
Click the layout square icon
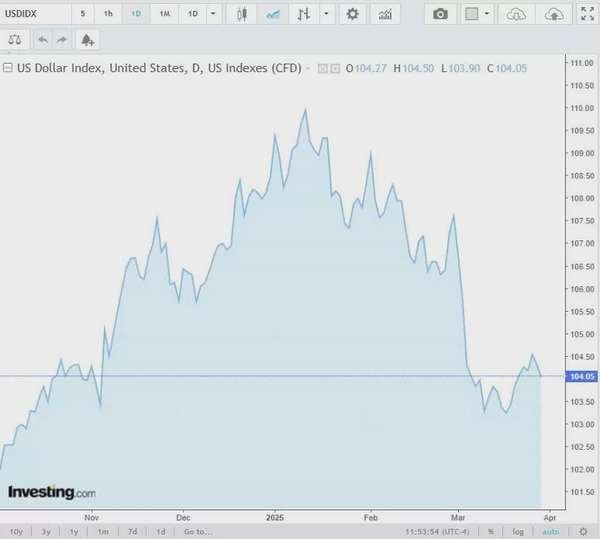tap(472, 14)
